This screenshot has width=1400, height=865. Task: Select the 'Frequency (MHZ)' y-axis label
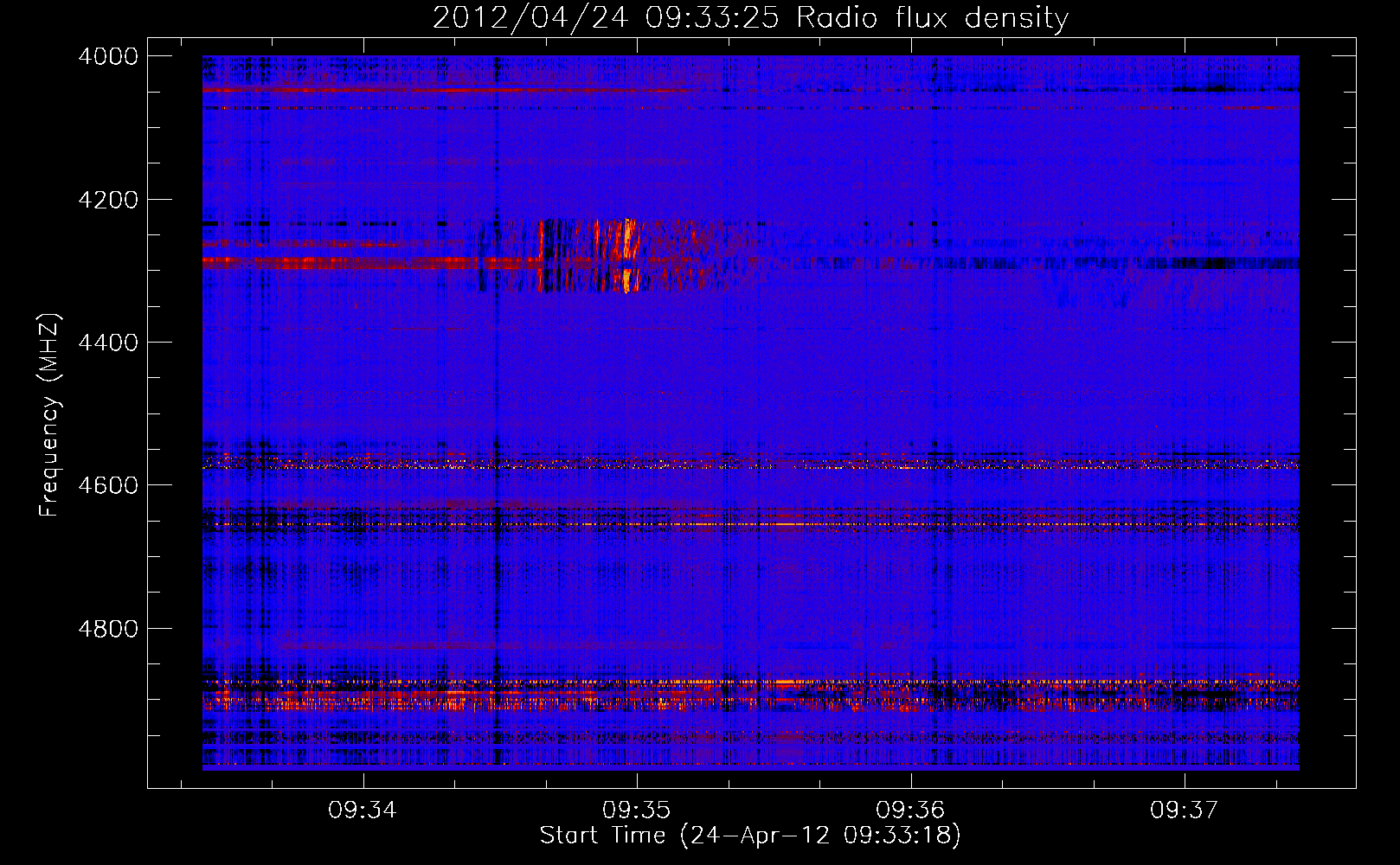pyautogui.click(x=49, y=415)
